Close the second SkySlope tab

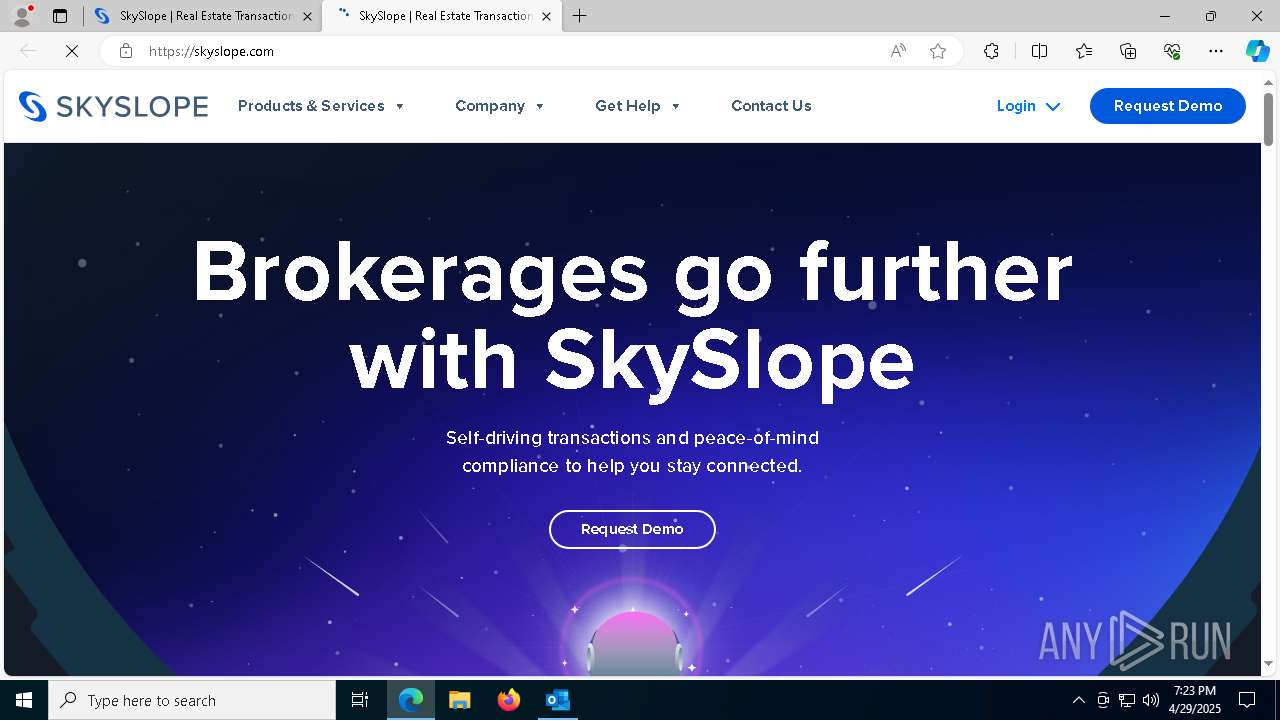(x=546, y=16)
